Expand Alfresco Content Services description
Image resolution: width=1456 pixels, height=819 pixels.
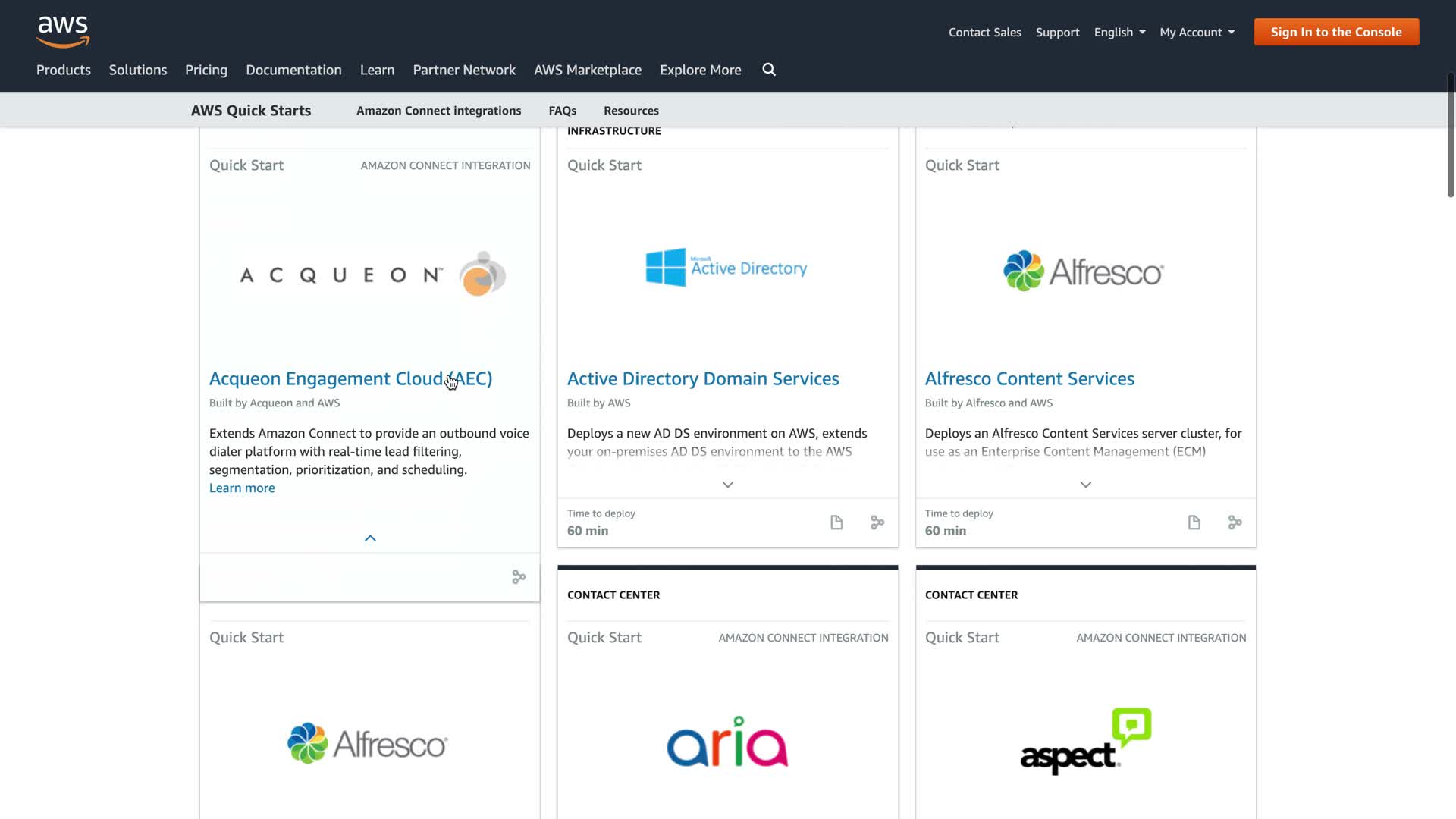pos(1085,485)
